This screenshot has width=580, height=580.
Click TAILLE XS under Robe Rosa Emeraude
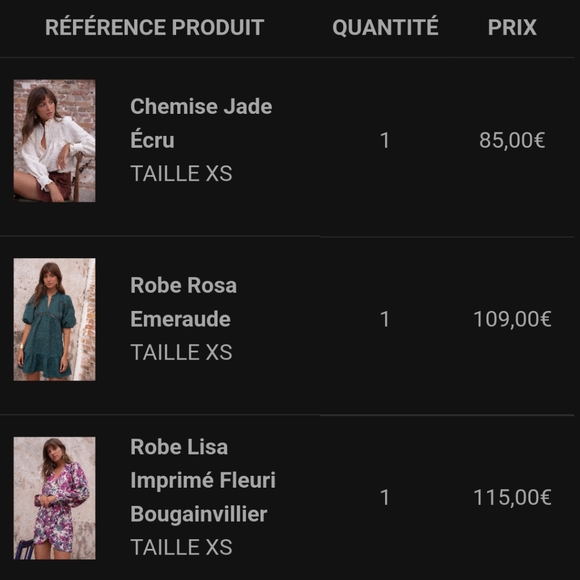[181, 352]
